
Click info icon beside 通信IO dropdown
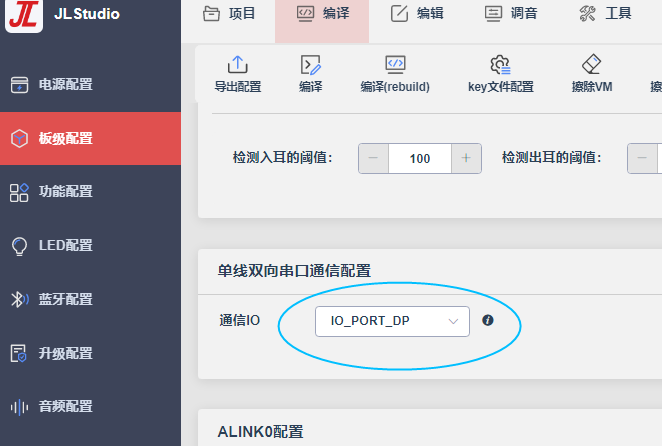(x=488, y=320)
